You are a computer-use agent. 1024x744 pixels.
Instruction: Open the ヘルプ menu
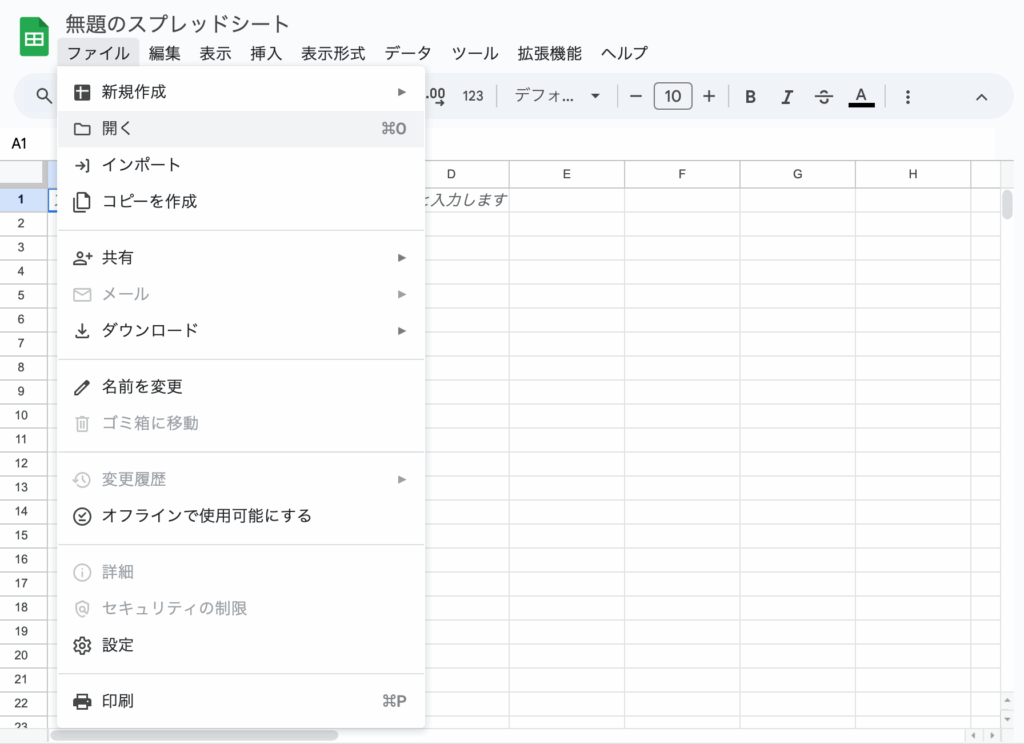[x=623, y=53]
